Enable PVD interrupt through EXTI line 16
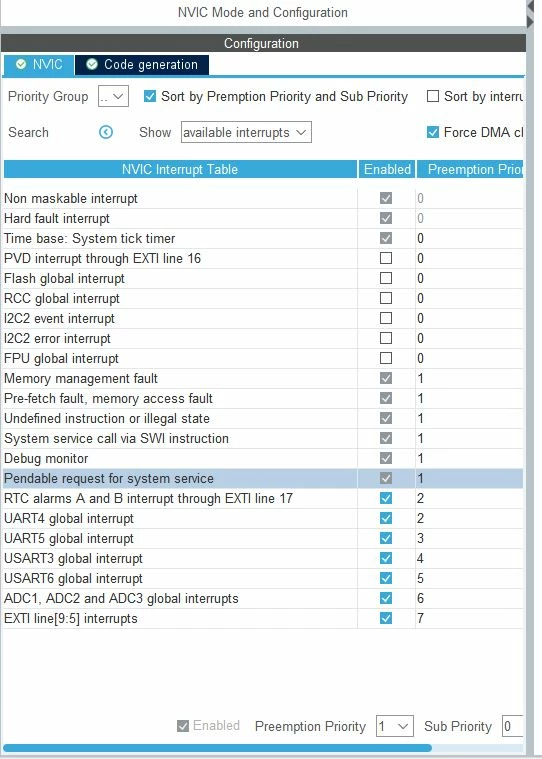Viewport: 542px width, 759px height. point(386,258)
